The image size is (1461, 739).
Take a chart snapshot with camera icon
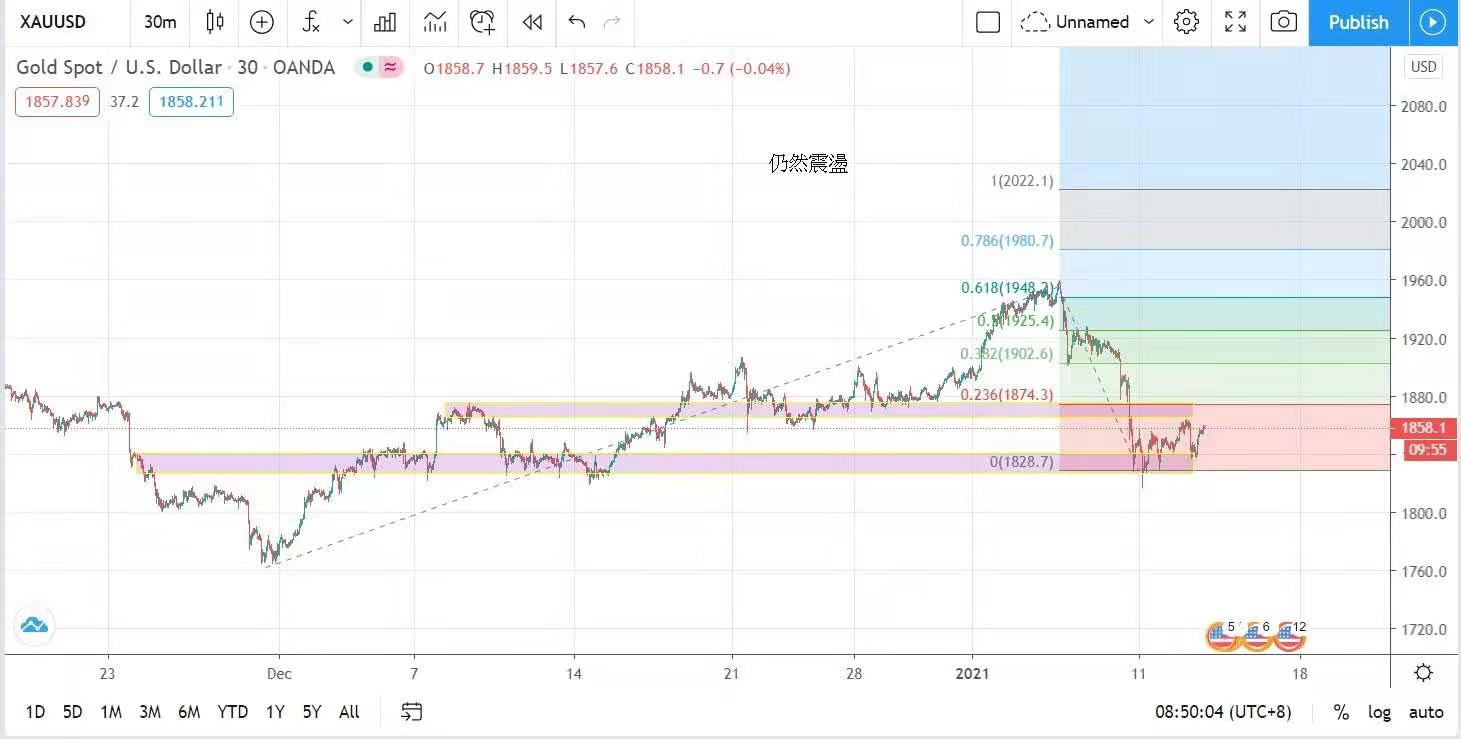pyautogui.click(x=1283, y=22)
